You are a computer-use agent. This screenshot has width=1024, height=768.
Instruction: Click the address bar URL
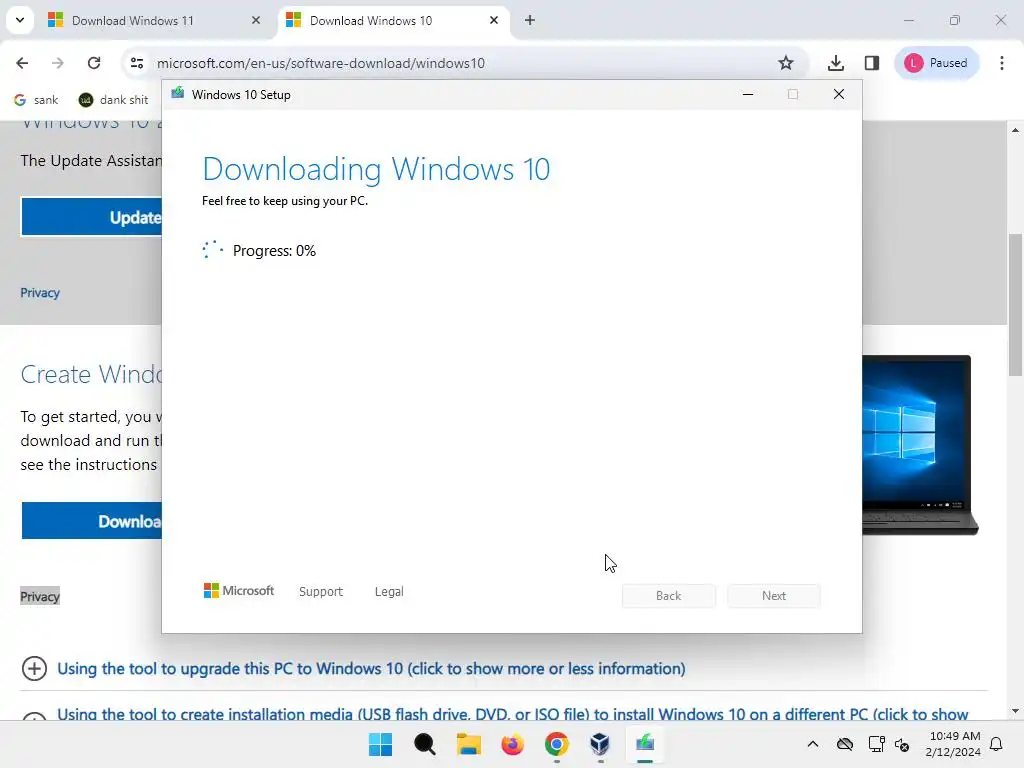(321, 63)
